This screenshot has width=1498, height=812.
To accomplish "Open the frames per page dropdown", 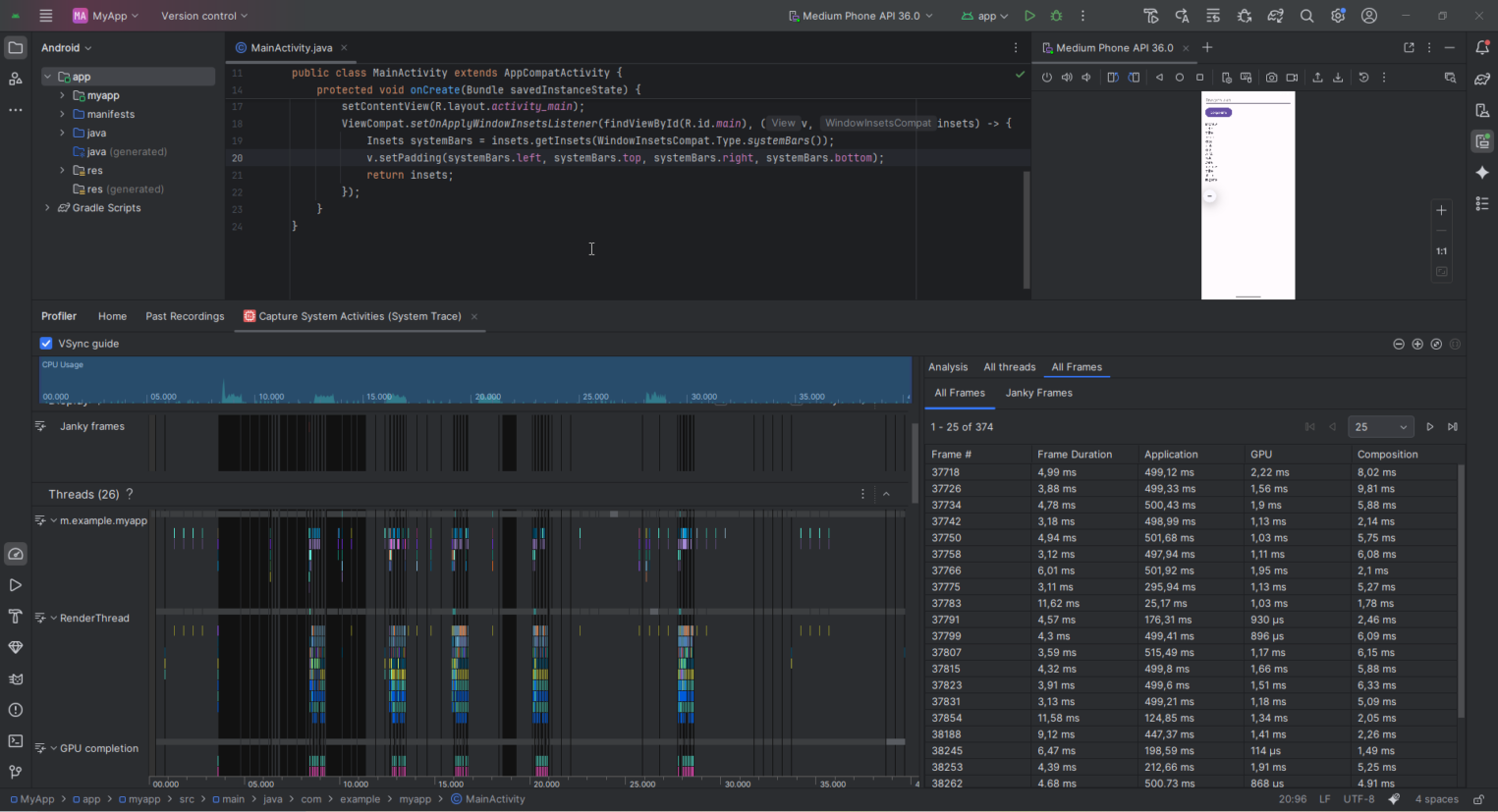I will [x=1380, y=427].
